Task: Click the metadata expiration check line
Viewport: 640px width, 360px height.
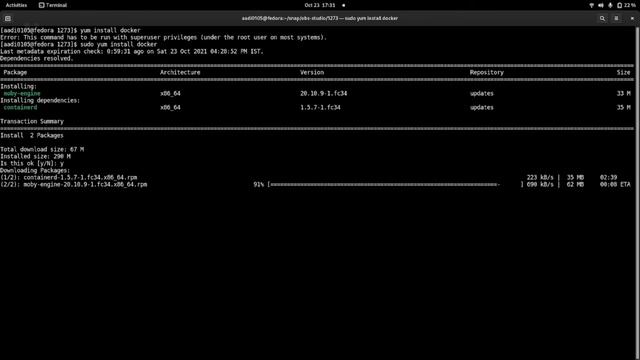Action: point(132,51)
